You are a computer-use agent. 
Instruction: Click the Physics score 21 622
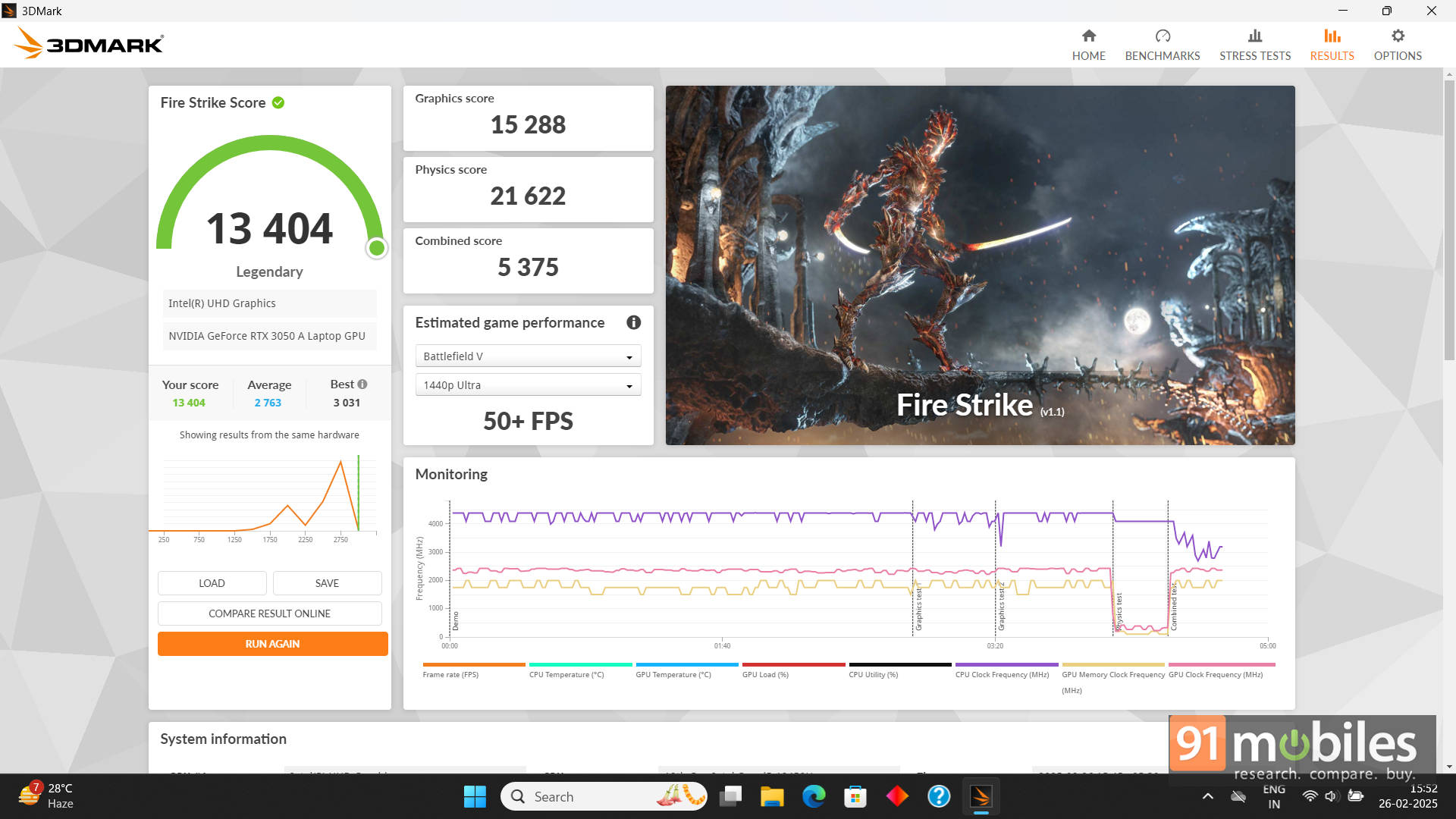click(x=528, y=196)
